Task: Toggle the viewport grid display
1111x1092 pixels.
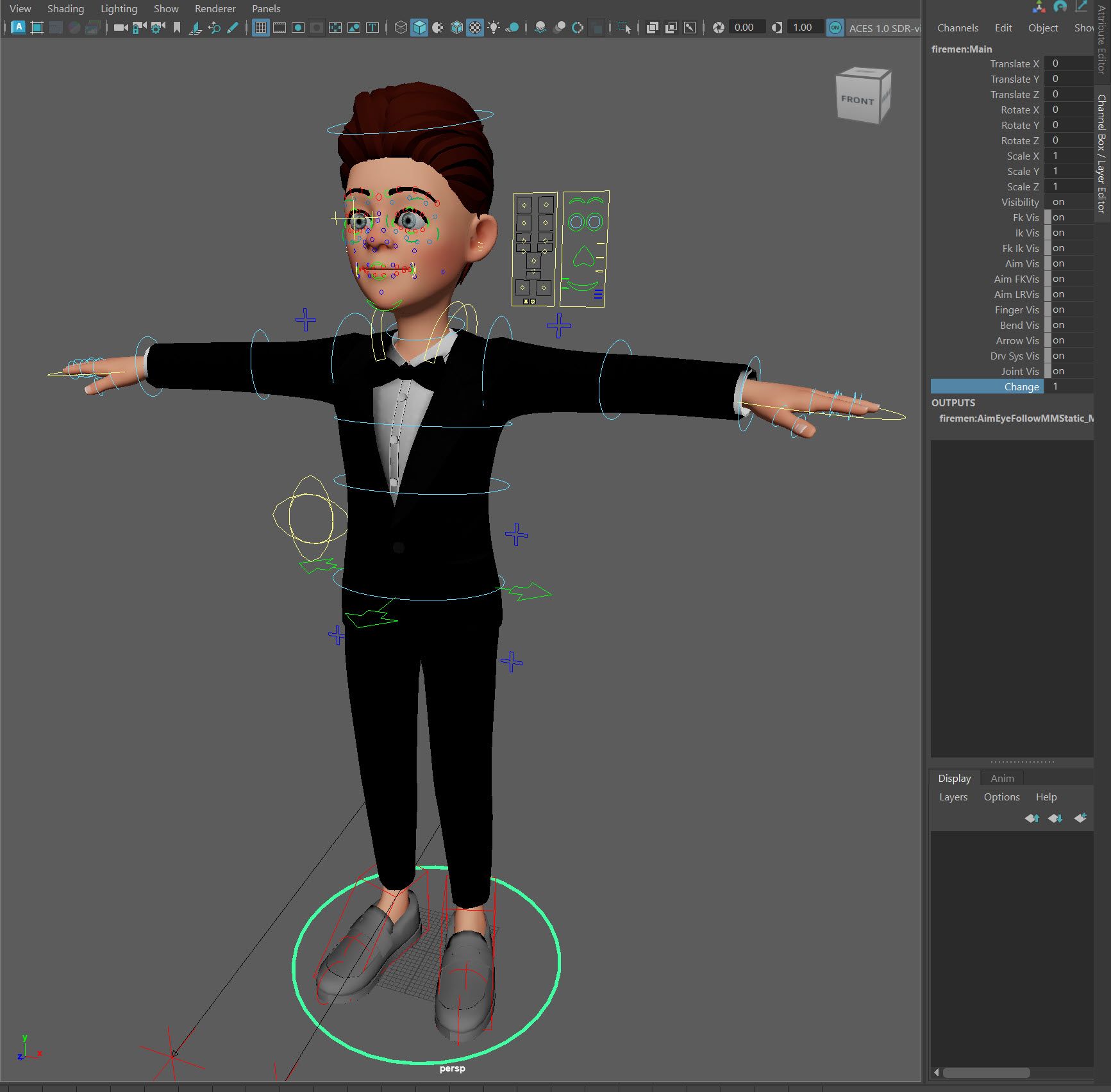Action: point(260,28)
